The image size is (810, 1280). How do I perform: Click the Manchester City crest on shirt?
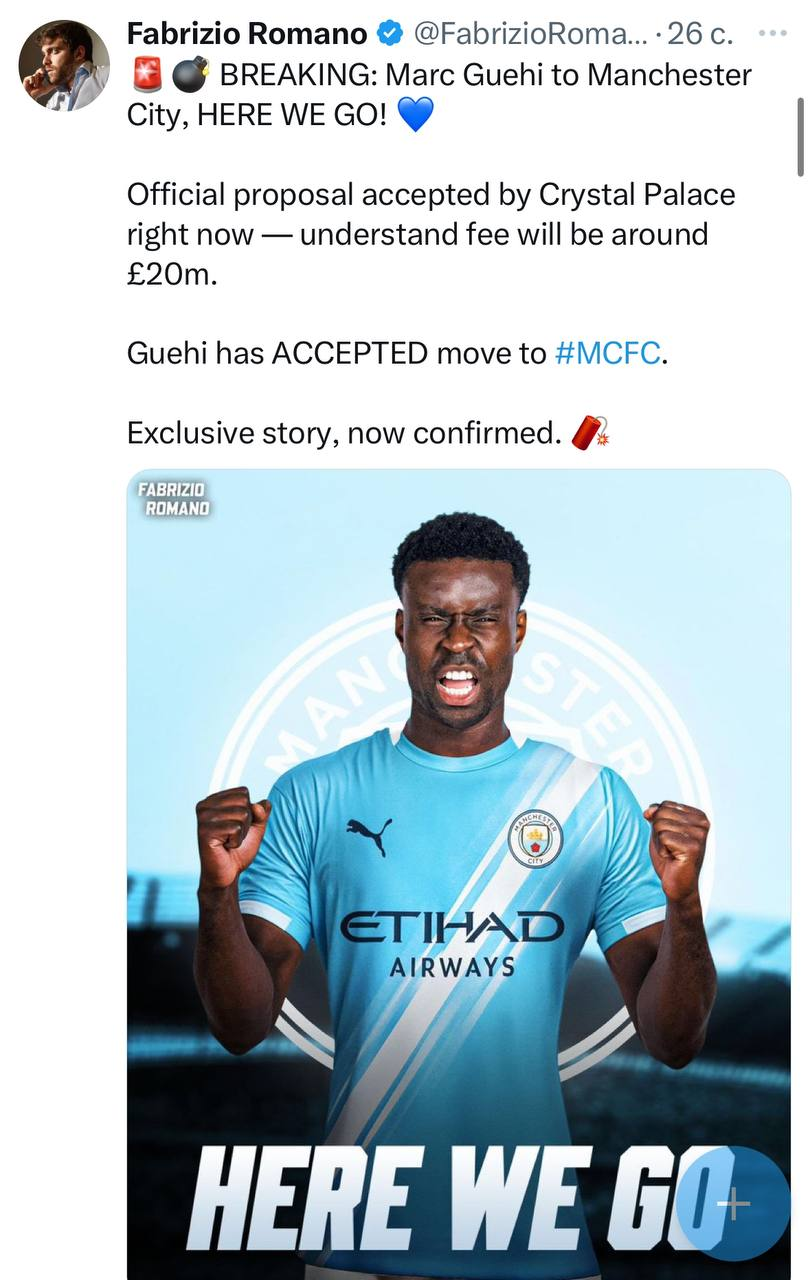point(535,838)
